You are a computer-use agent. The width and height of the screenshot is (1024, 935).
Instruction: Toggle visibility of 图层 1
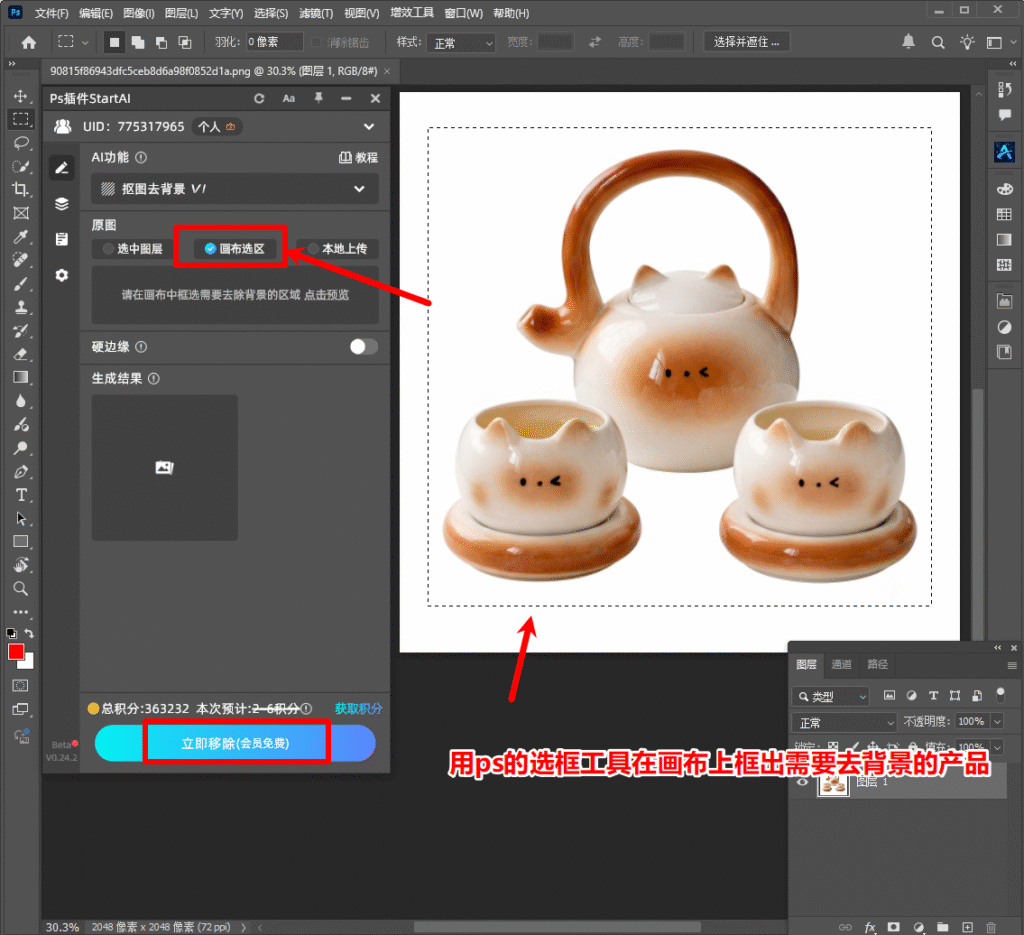click(x=802, y=782)
